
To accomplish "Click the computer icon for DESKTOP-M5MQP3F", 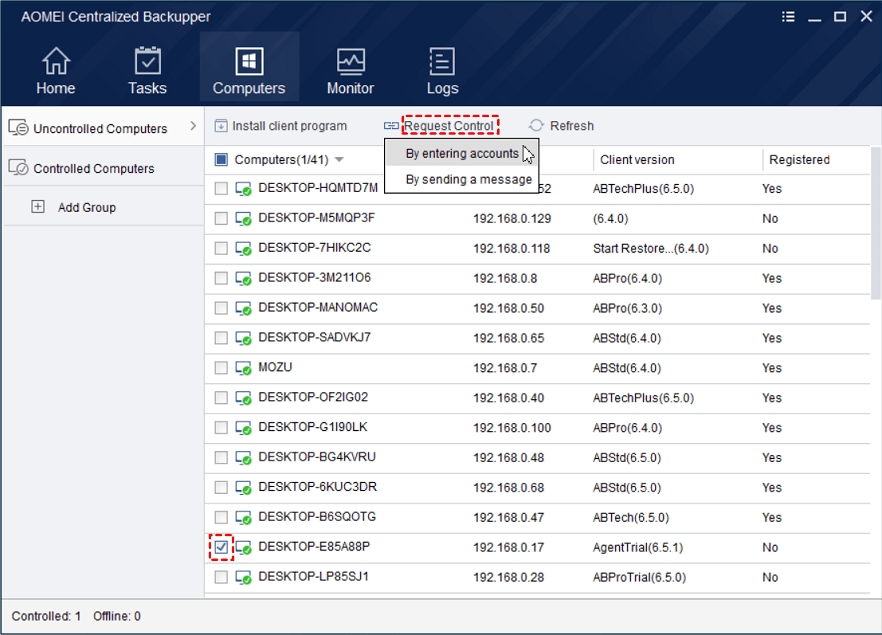I will pos(243,218).
